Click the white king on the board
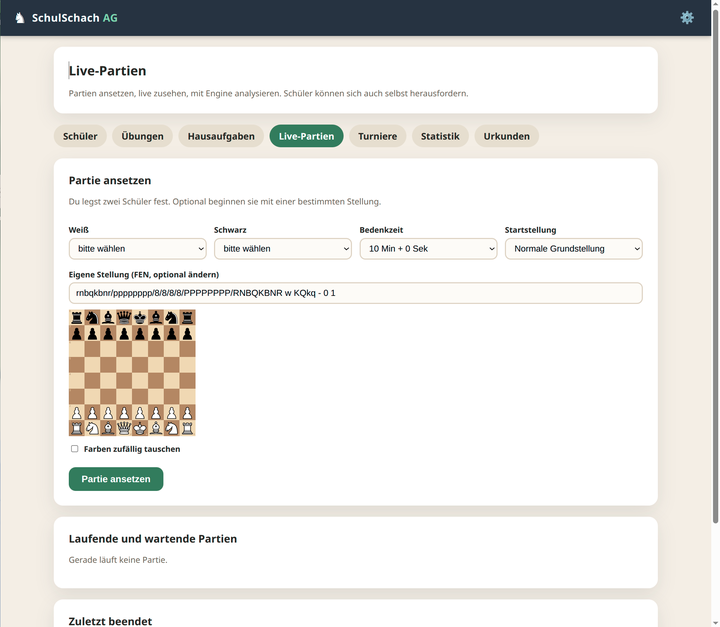Viewport: 720px width, 627px height. pyautogui.click(x=140, y=428)
